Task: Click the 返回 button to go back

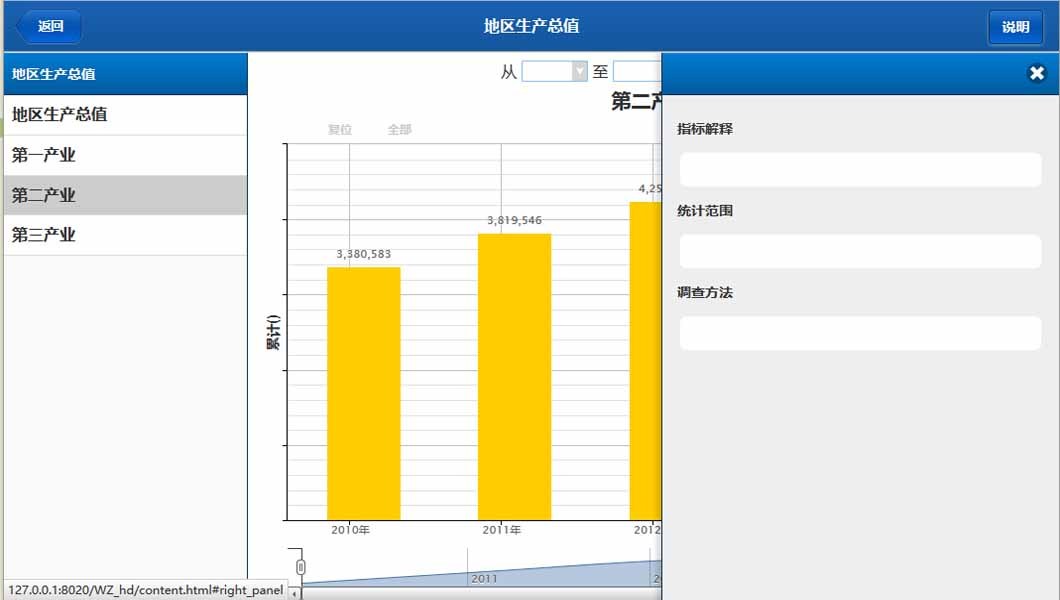Action: pos(47,27)
